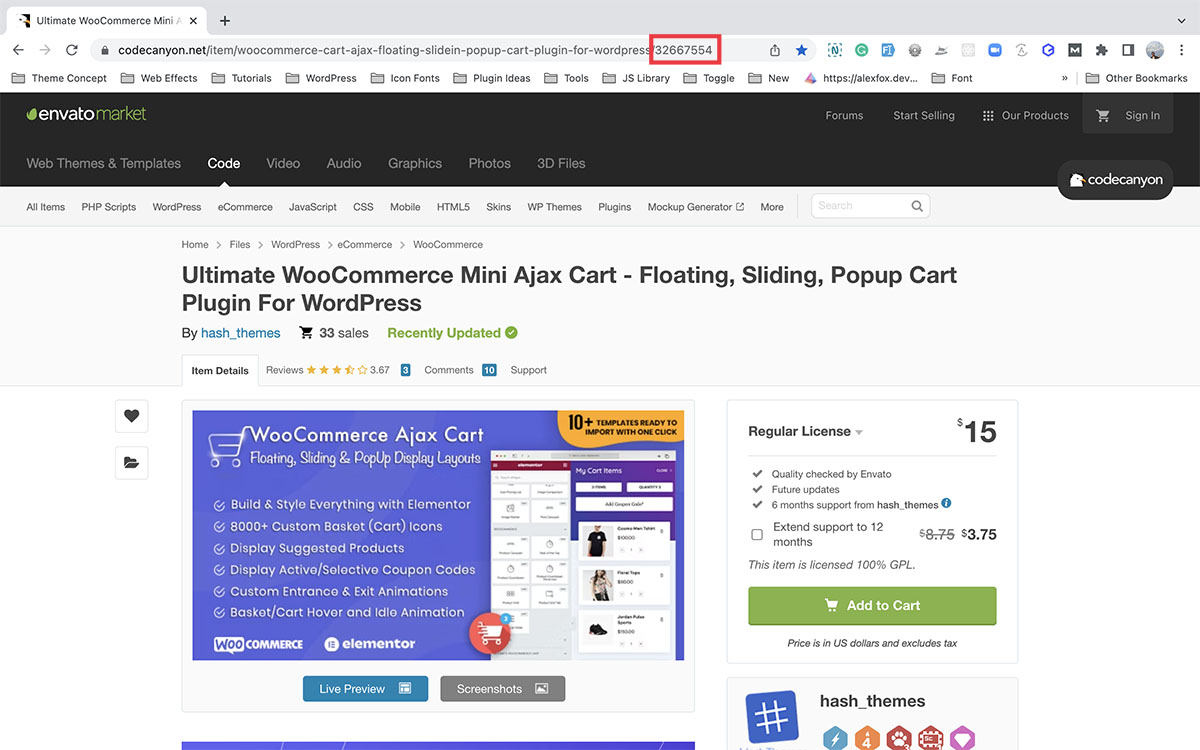Add item to favorites with heart icon
This screenshot has height=750, width=1200.
132,416
